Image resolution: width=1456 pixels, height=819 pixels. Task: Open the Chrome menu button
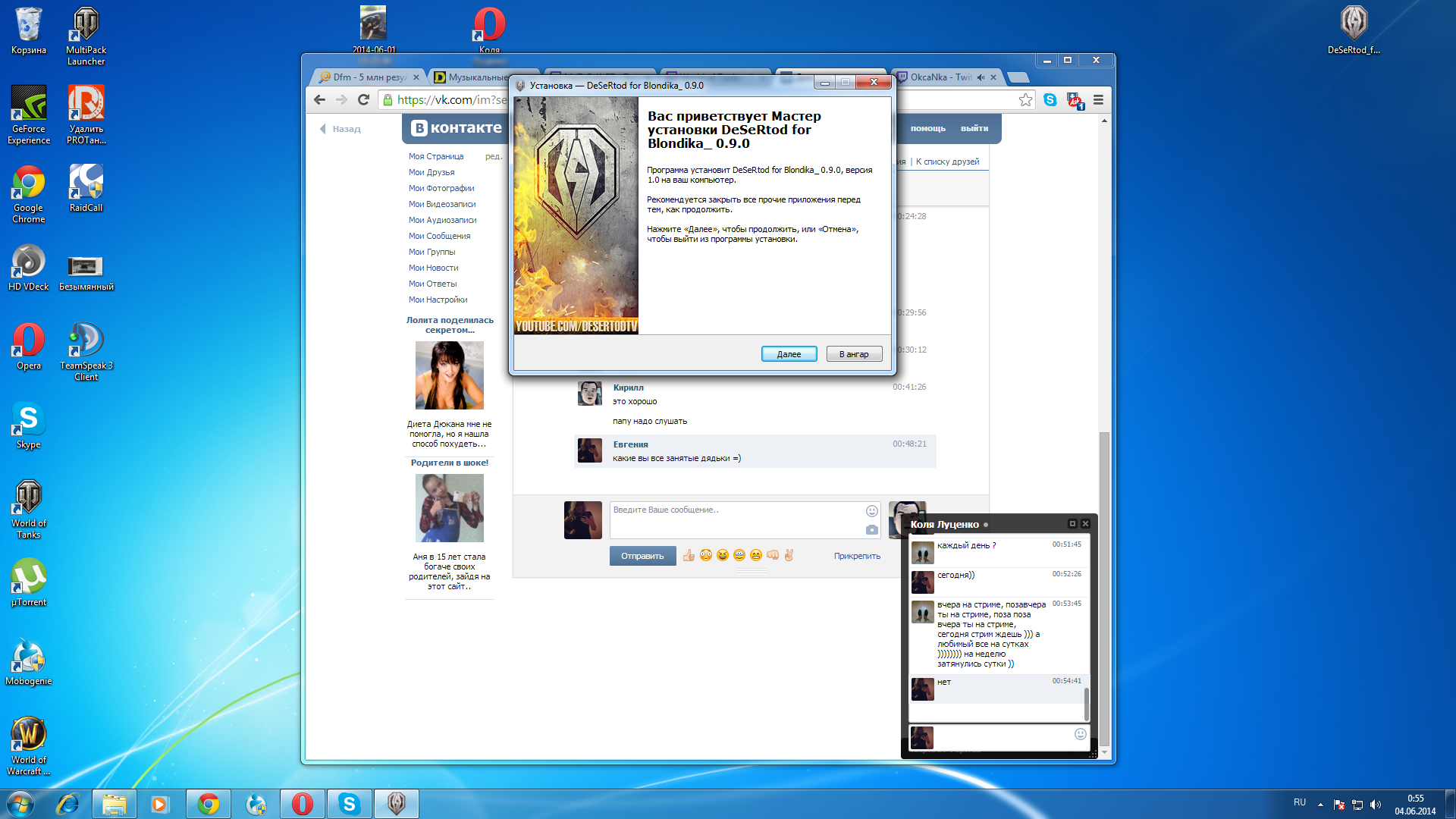click(1098, 100)
